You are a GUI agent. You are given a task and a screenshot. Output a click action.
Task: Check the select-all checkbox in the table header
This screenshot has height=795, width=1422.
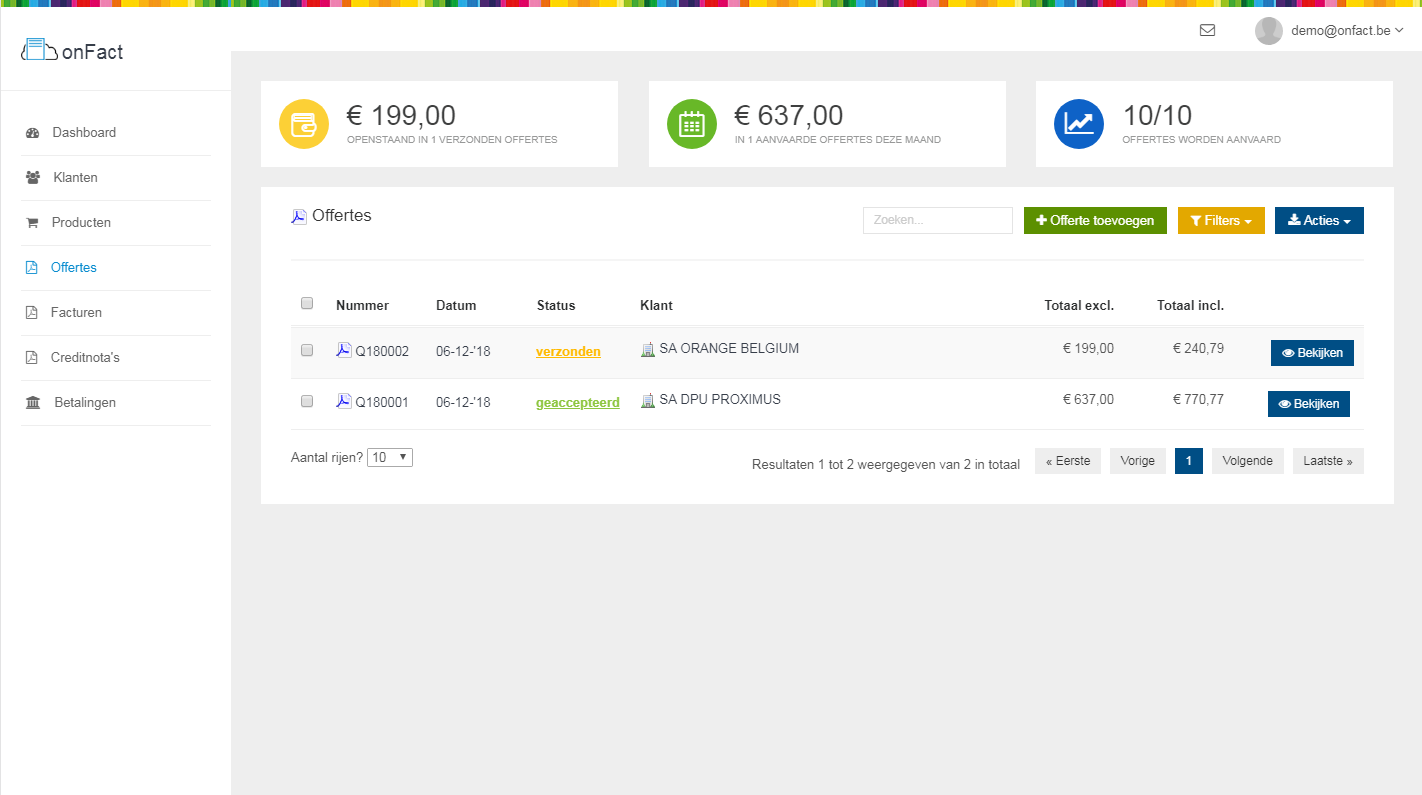coord(307,302)
